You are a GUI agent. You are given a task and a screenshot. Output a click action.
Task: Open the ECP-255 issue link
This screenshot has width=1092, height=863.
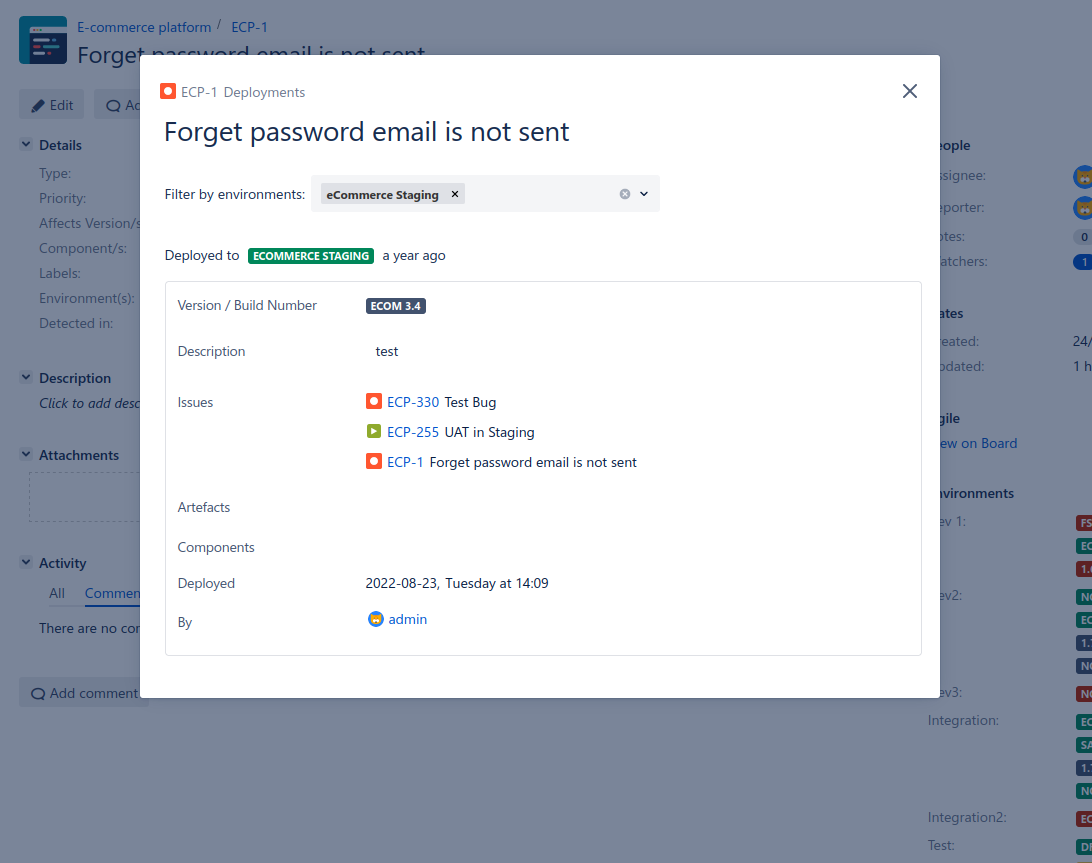412,432
